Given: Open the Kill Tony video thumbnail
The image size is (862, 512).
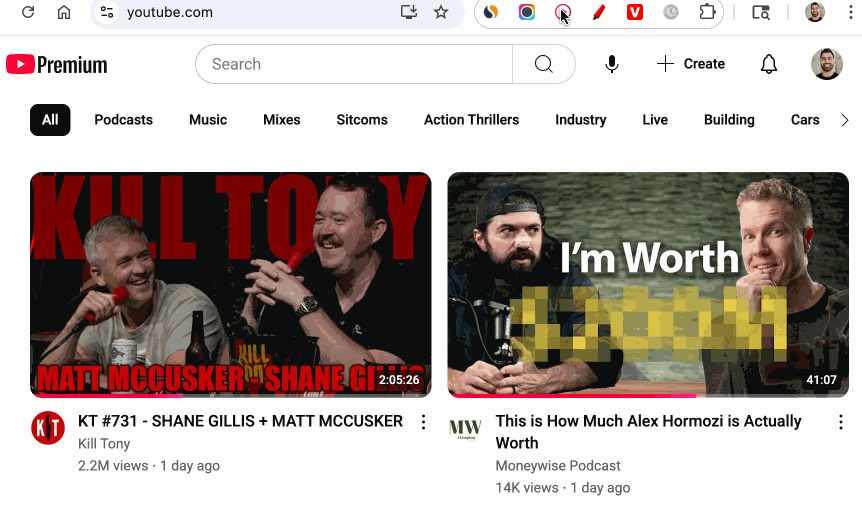Looking at the screenshot, I should tap(230, 284).
